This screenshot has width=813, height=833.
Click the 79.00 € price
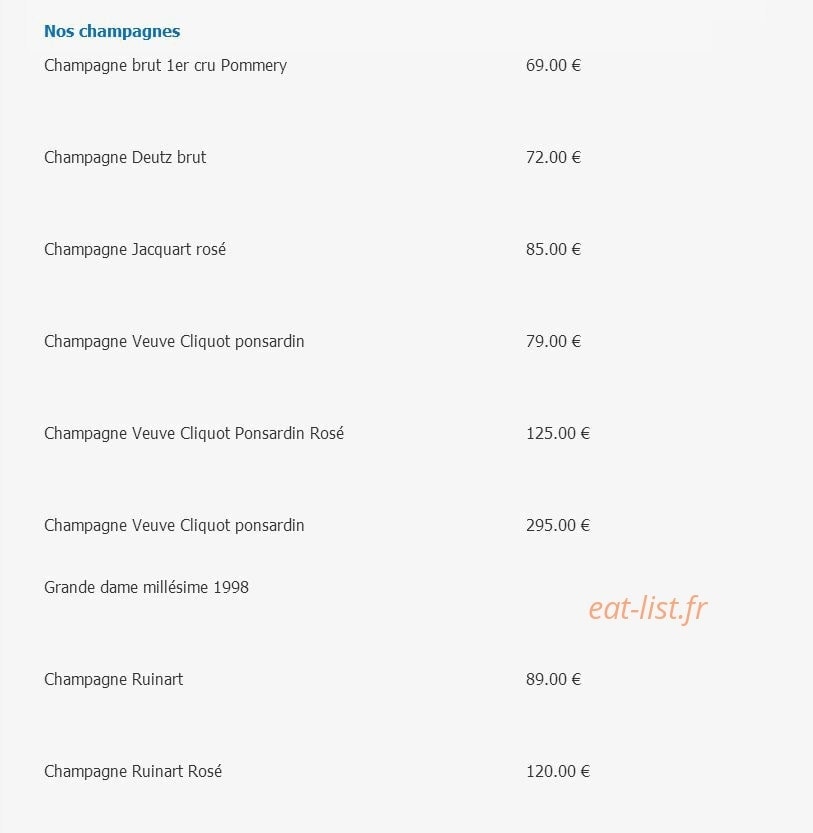(553, 341)
